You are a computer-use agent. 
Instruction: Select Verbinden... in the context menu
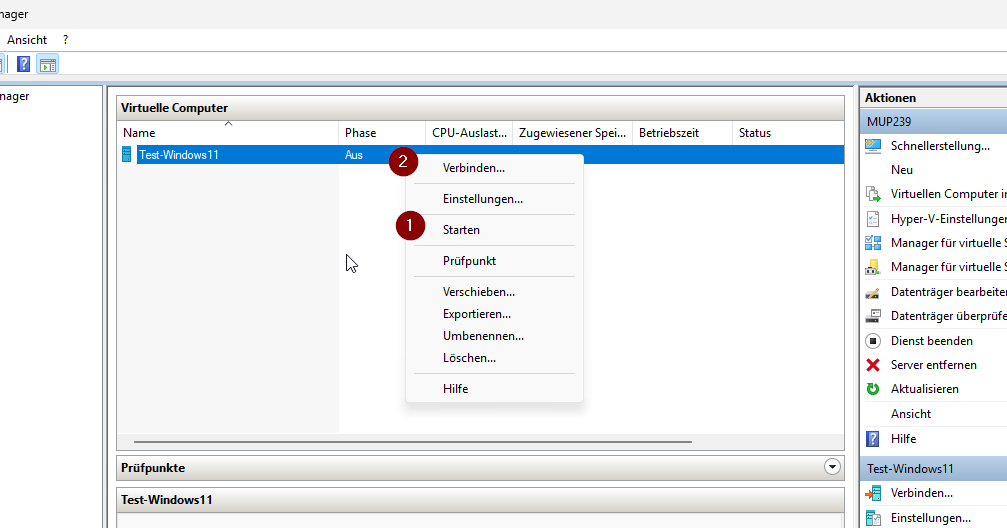point(473,168)
